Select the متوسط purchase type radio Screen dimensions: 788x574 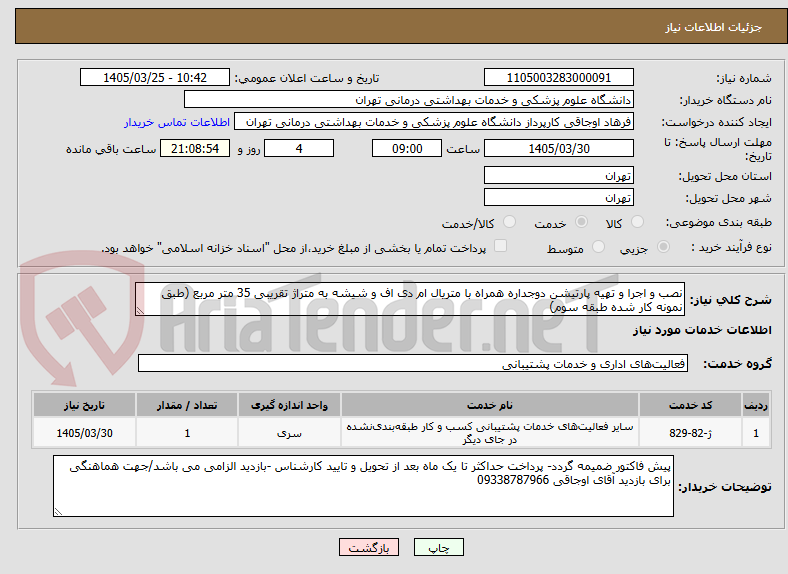click(598, 247)
